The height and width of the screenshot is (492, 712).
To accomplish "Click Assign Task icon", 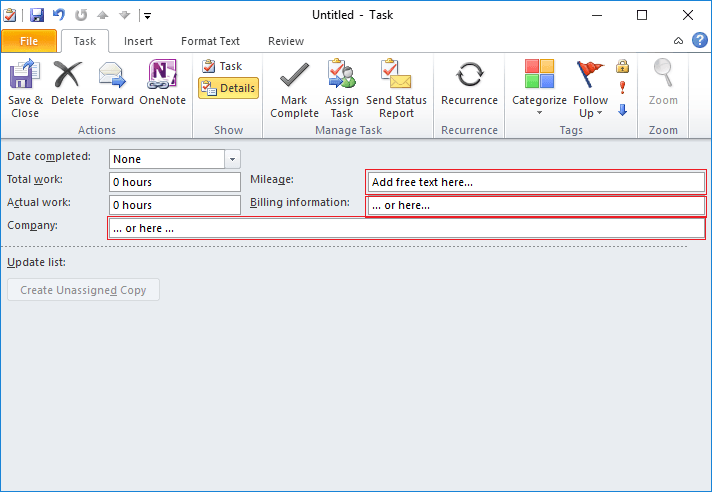I will point(341,73).
